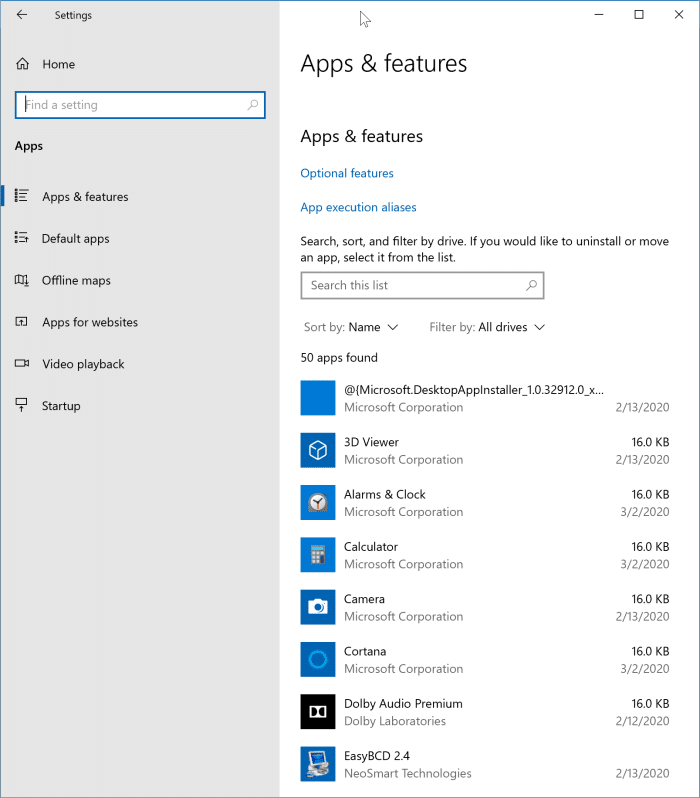Click the Startup sidebar icon
This screenshot has width=700, height=798.
[x=21, y=405]
